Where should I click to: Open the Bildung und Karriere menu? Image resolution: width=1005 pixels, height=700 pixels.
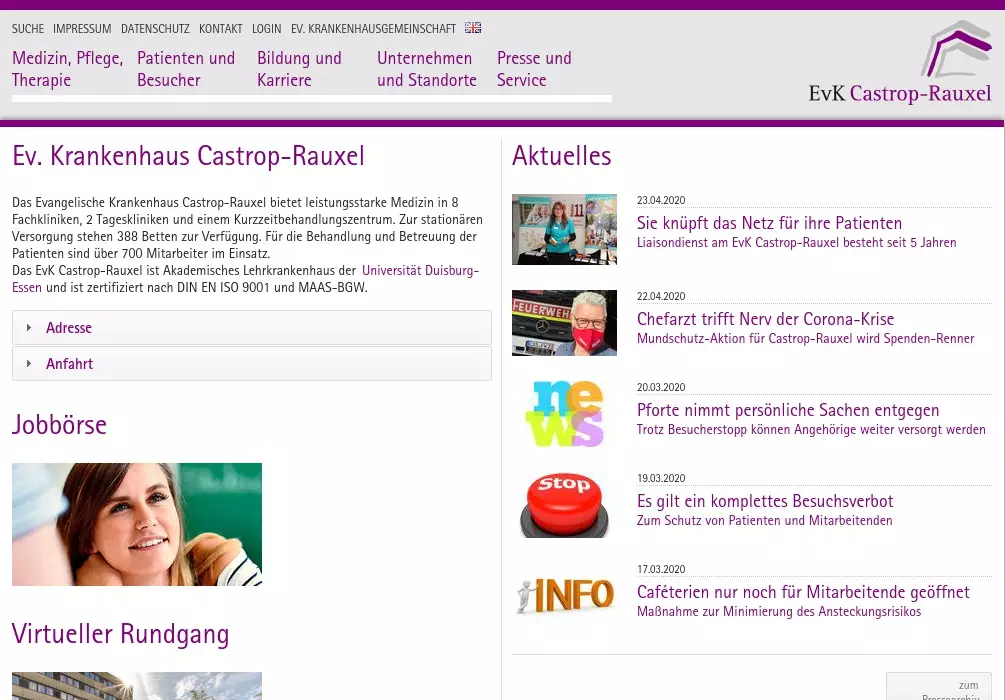299,69
